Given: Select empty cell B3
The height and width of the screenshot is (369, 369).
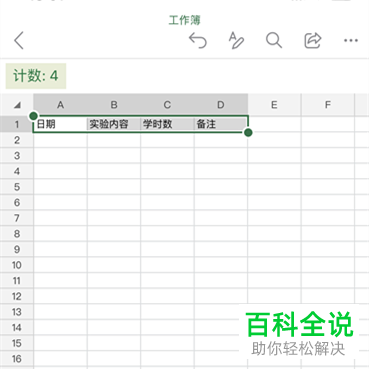Looking at the screenshot, I should point(114,156).
